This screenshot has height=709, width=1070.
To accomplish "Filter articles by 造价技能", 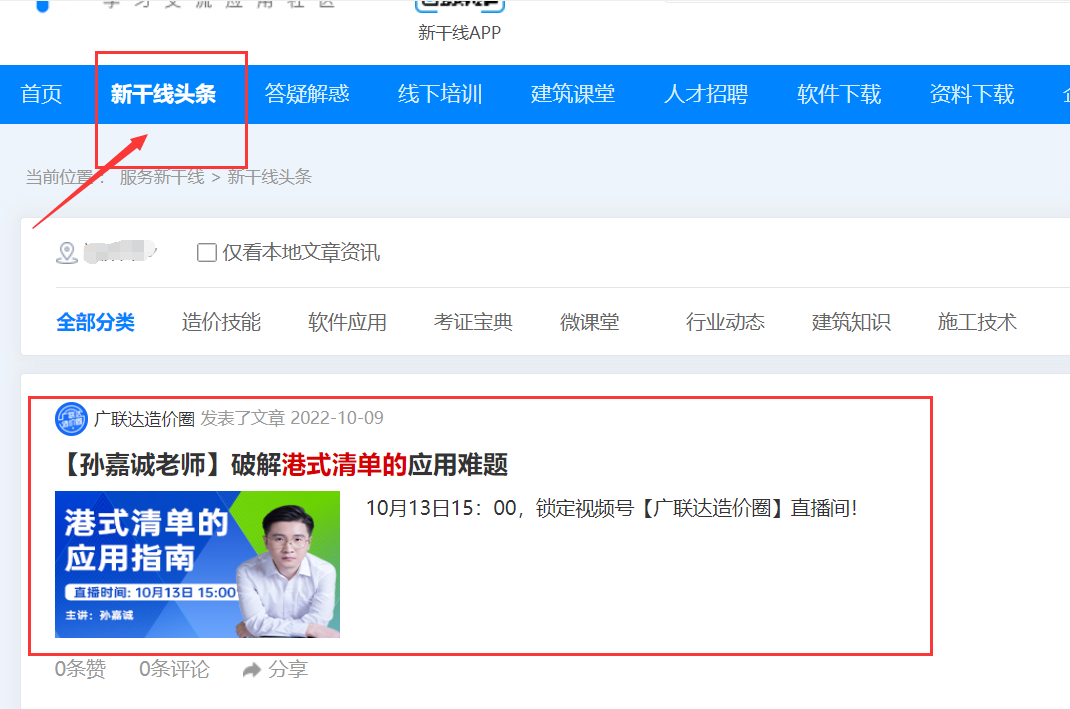I will (x=221, y=322).
